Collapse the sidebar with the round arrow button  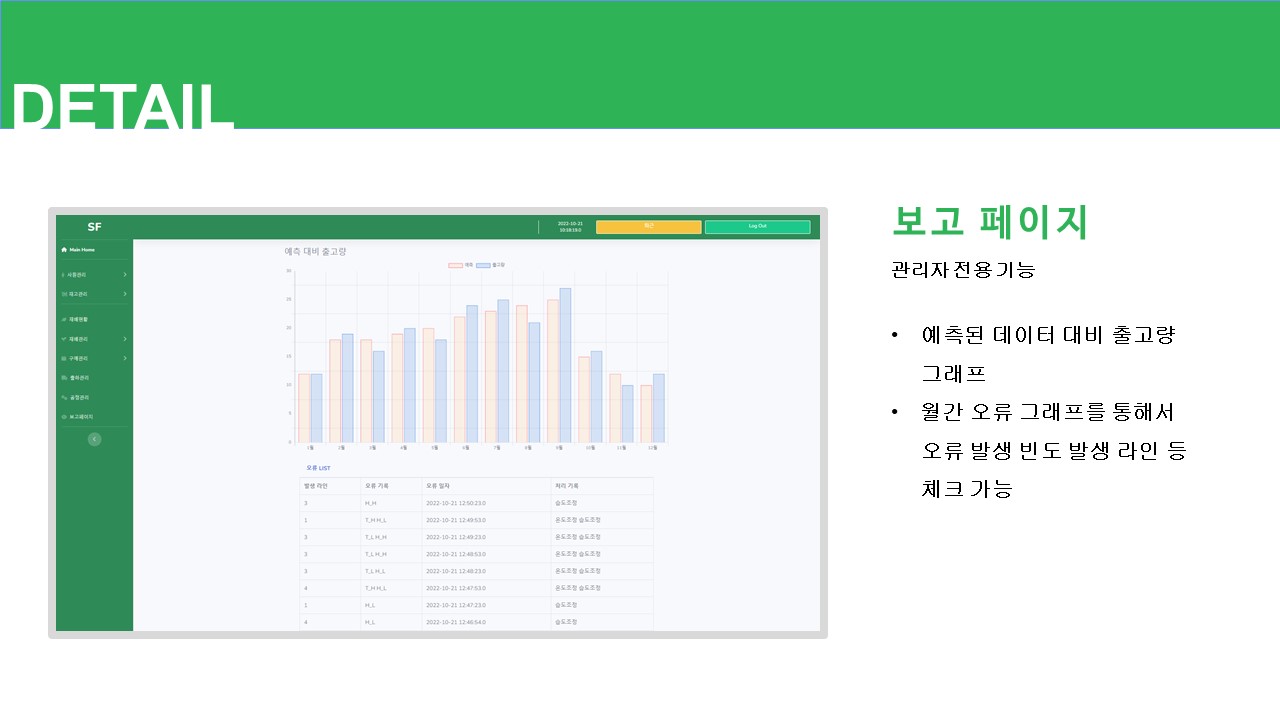pos(94,439)
